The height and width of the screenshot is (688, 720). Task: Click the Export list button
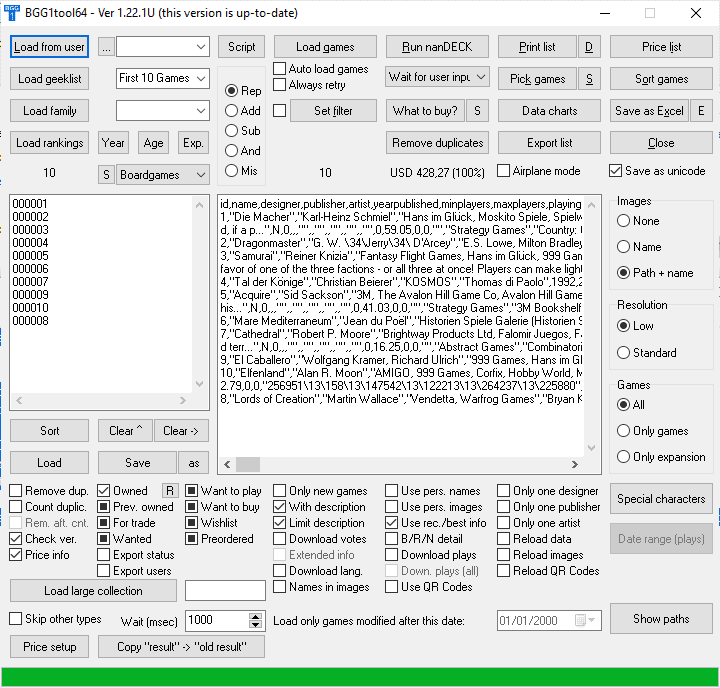click(549, 143)
